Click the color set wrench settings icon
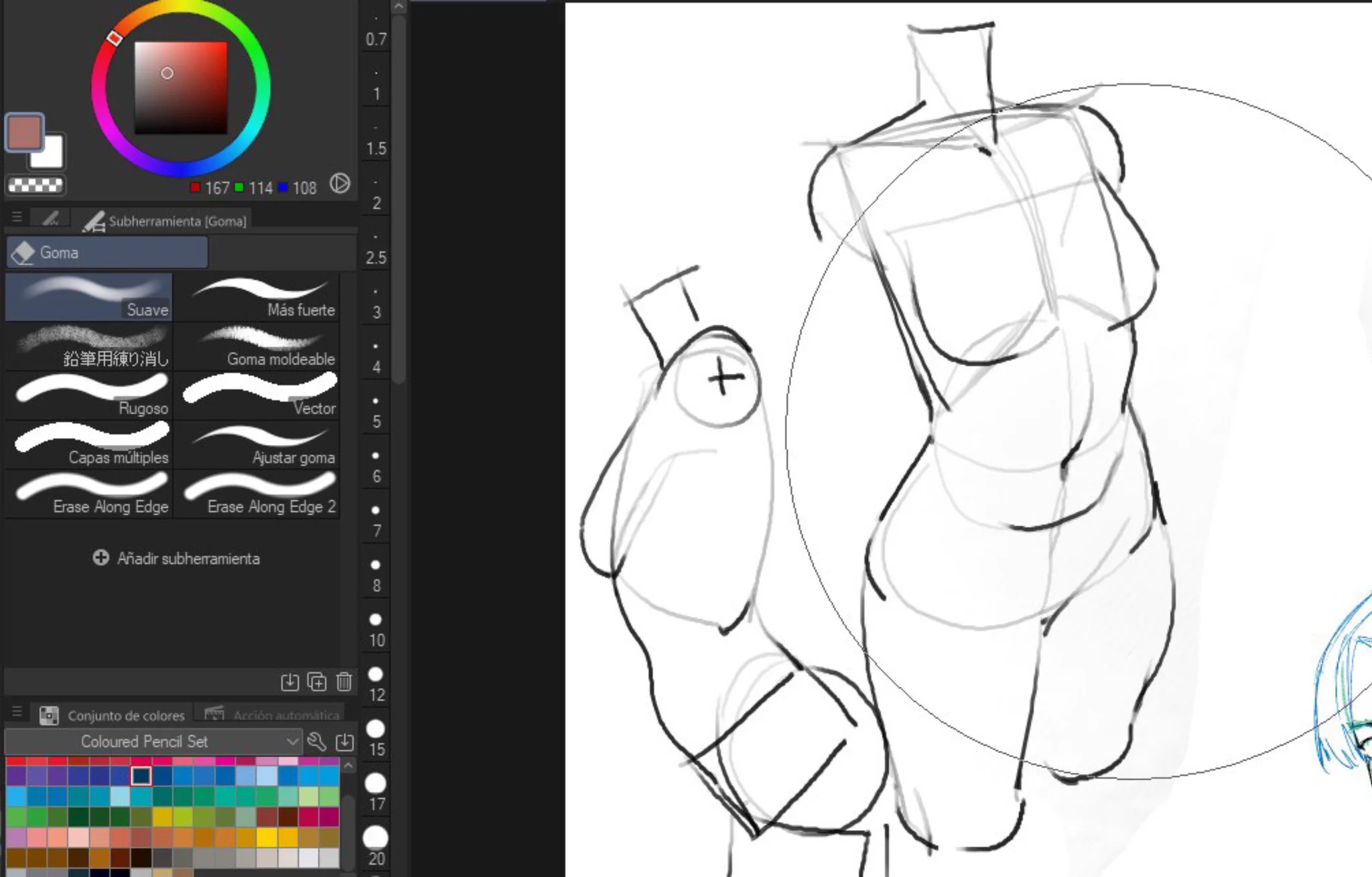The image size is (1372, 877). click(316, 742)
